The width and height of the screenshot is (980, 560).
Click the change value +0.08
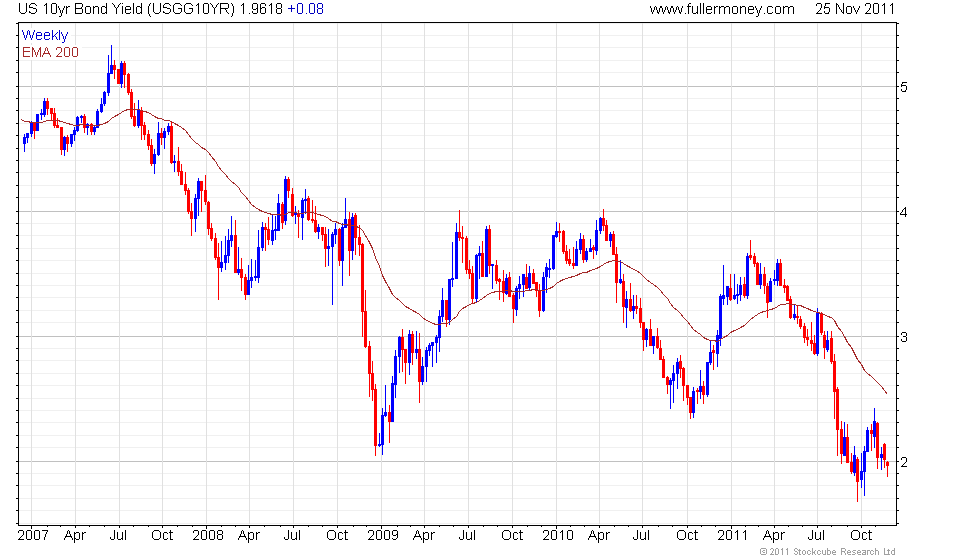306,9
